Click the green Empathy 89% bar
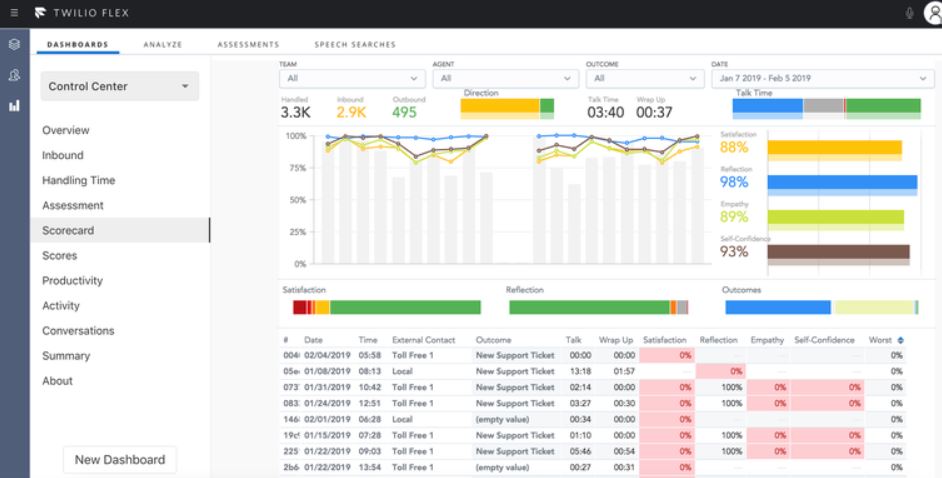Viewport: 942px width, 478px height. pos(836,217)
